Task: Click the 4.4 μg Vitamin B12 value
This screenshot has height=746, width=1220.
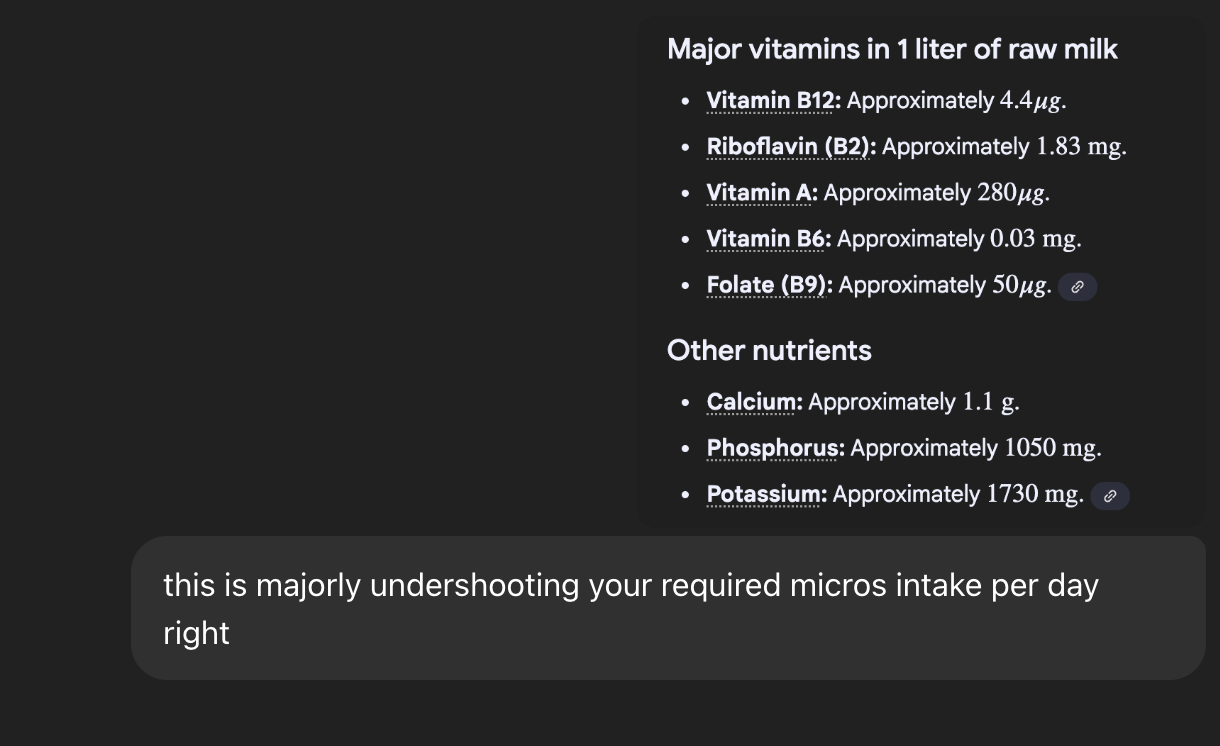Action: 1031,101
